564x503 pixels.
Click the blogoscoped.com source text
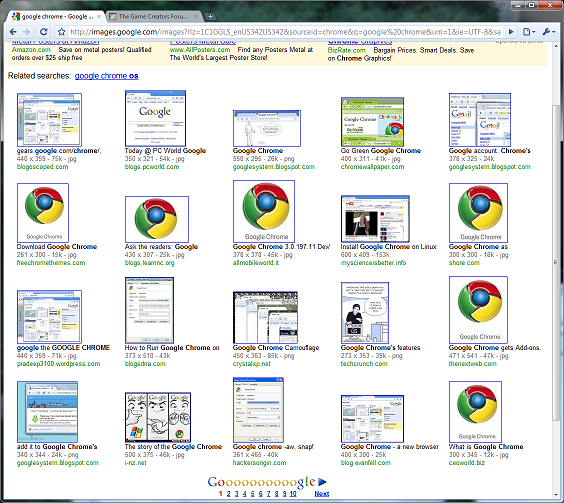42,167
